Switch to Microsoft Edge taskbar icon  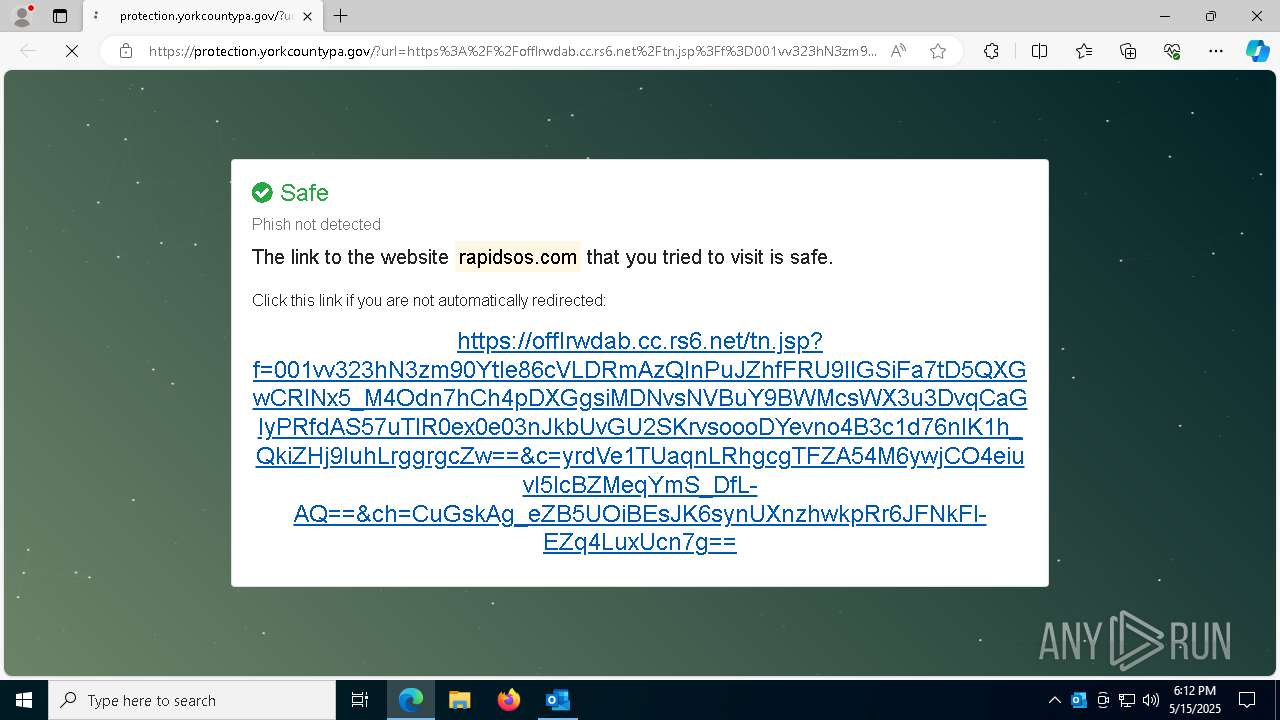[x=411, y=700]
